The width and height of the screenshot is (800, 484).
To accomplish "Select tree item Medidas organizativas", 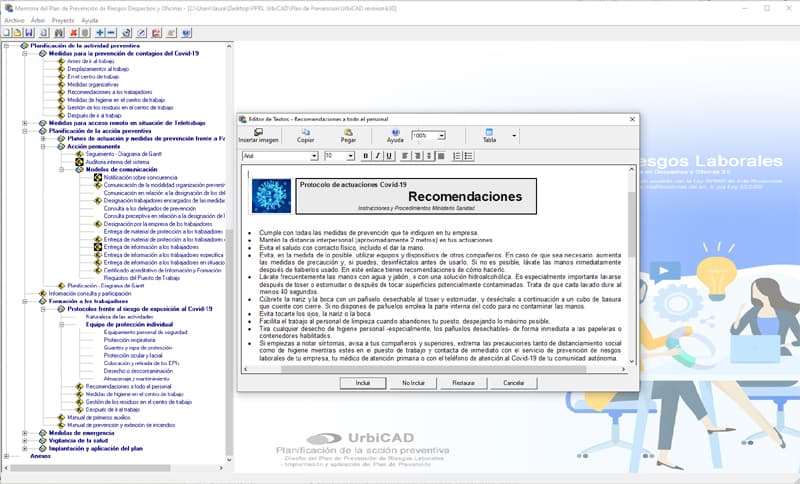I will tap(93, 85).
